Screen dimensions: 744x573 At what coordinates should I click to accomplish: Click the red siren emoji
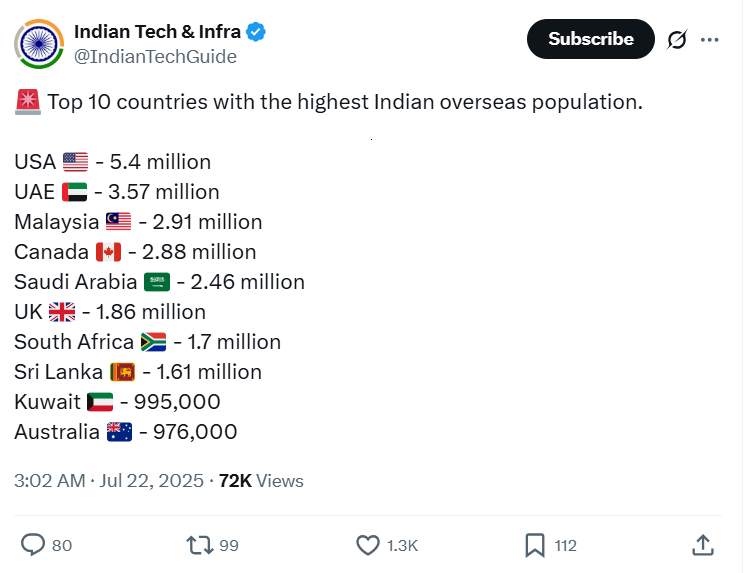pos(28,102)
